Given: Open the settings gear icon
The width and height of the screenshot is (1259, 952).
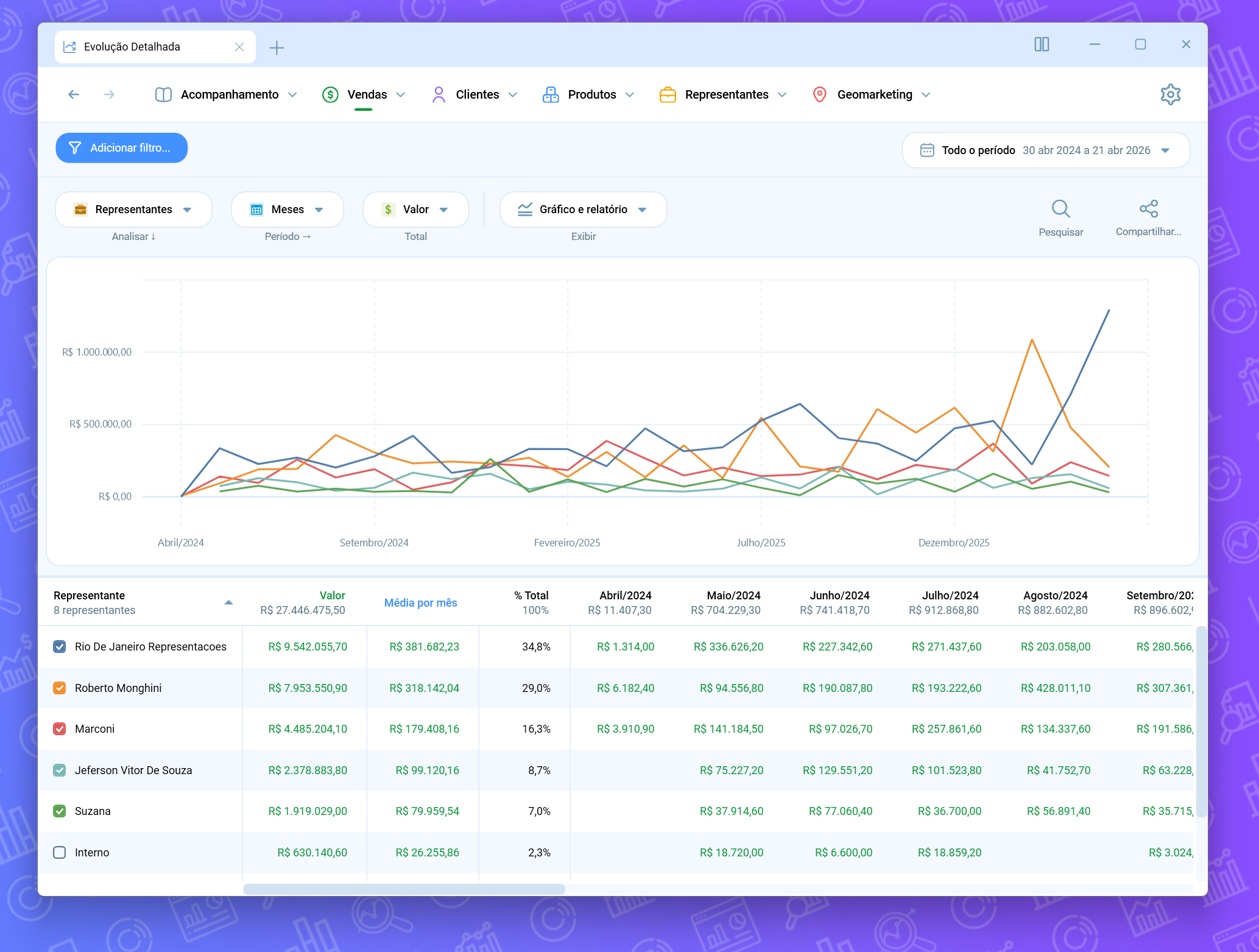Looking at the screenshot, I should pos(1170,94).
